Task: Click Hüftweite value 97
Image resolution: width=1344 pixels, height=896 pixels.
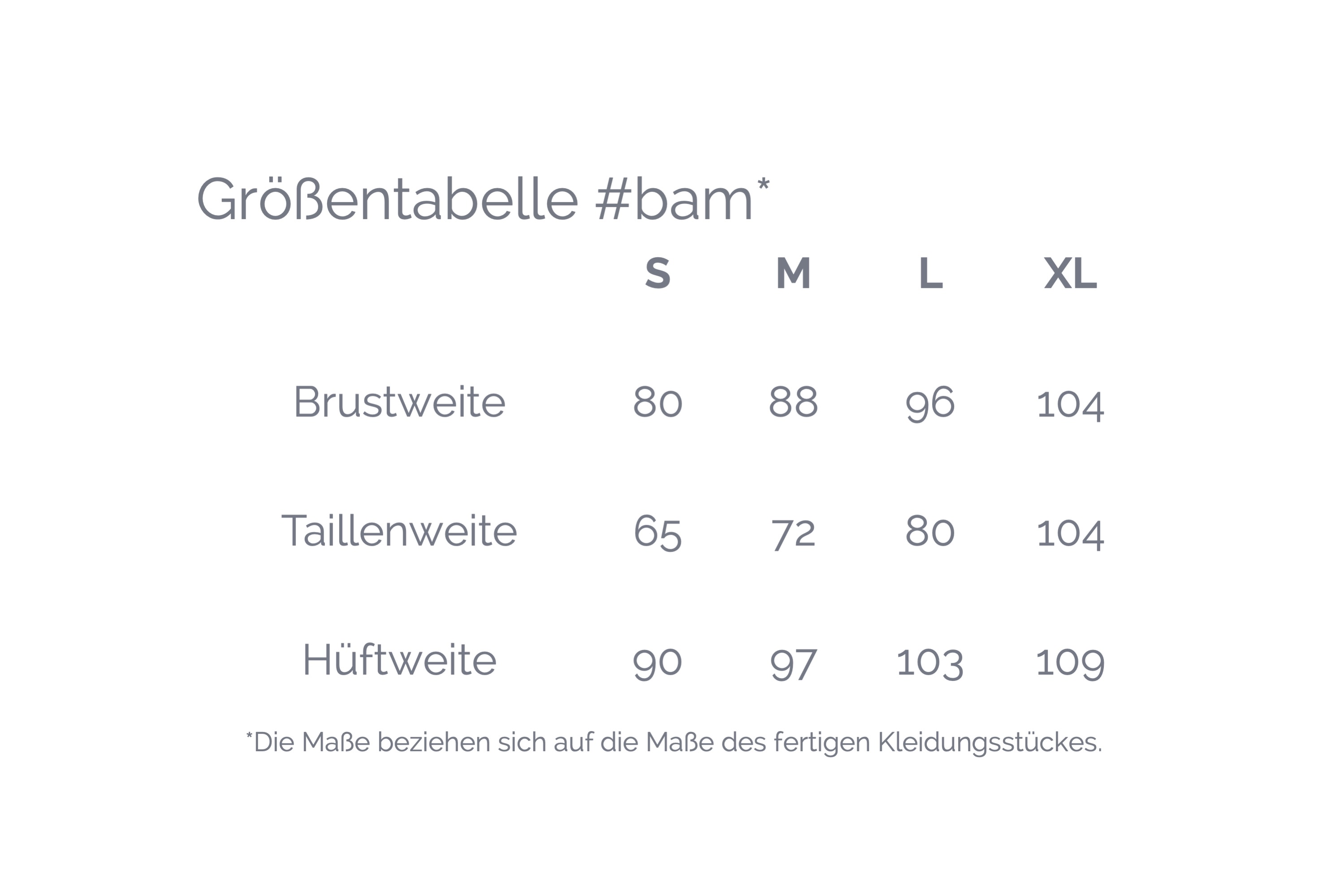Action: 793,664
